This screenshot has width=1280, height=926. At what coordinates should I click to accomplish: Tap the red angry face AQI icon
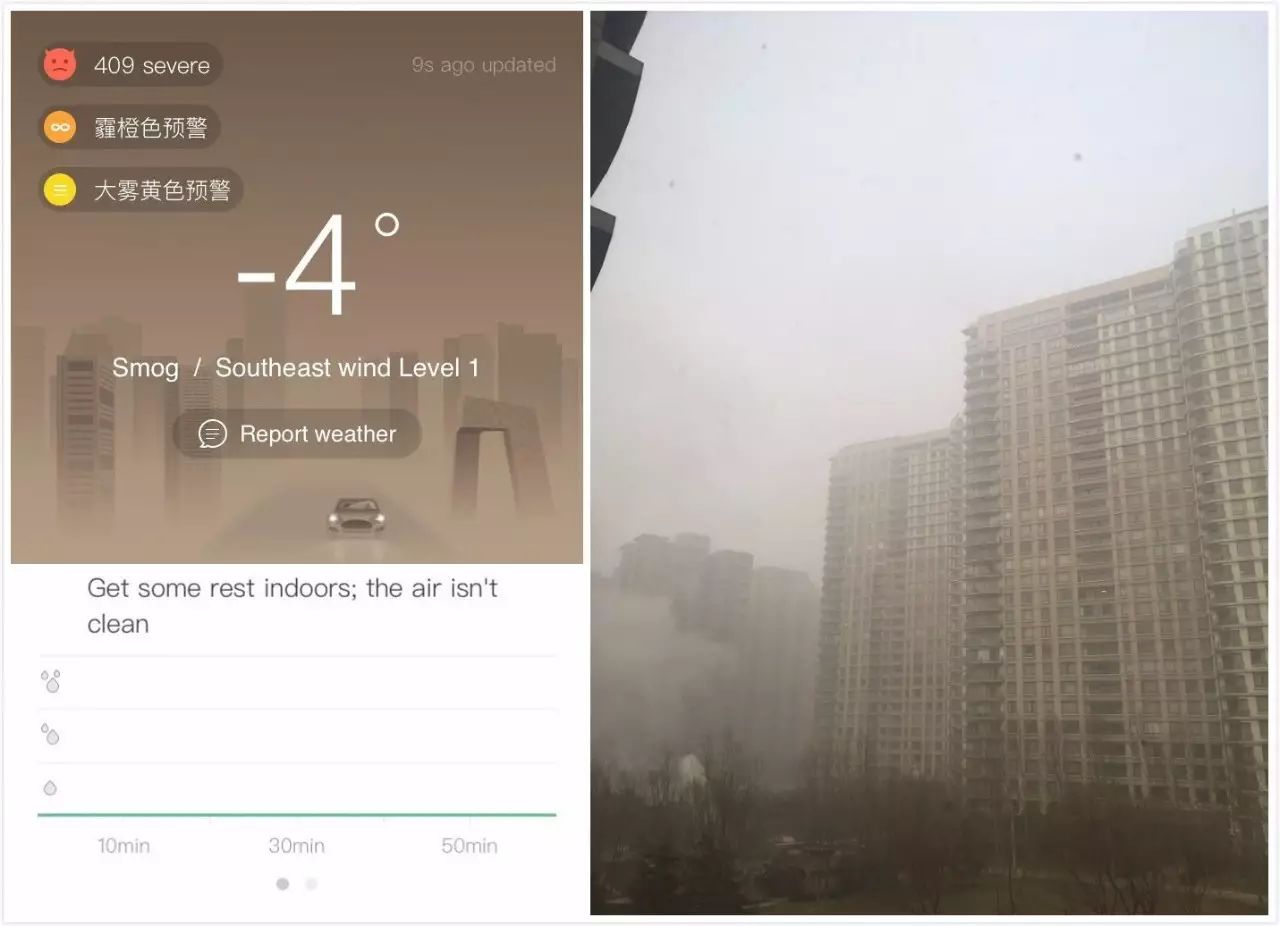click(x=59, y=65)
